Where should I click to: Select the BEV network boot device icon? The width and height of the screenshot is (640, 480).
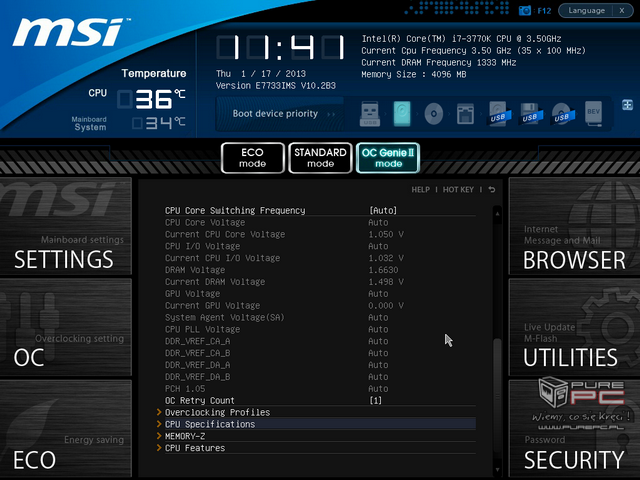[593, 113]
